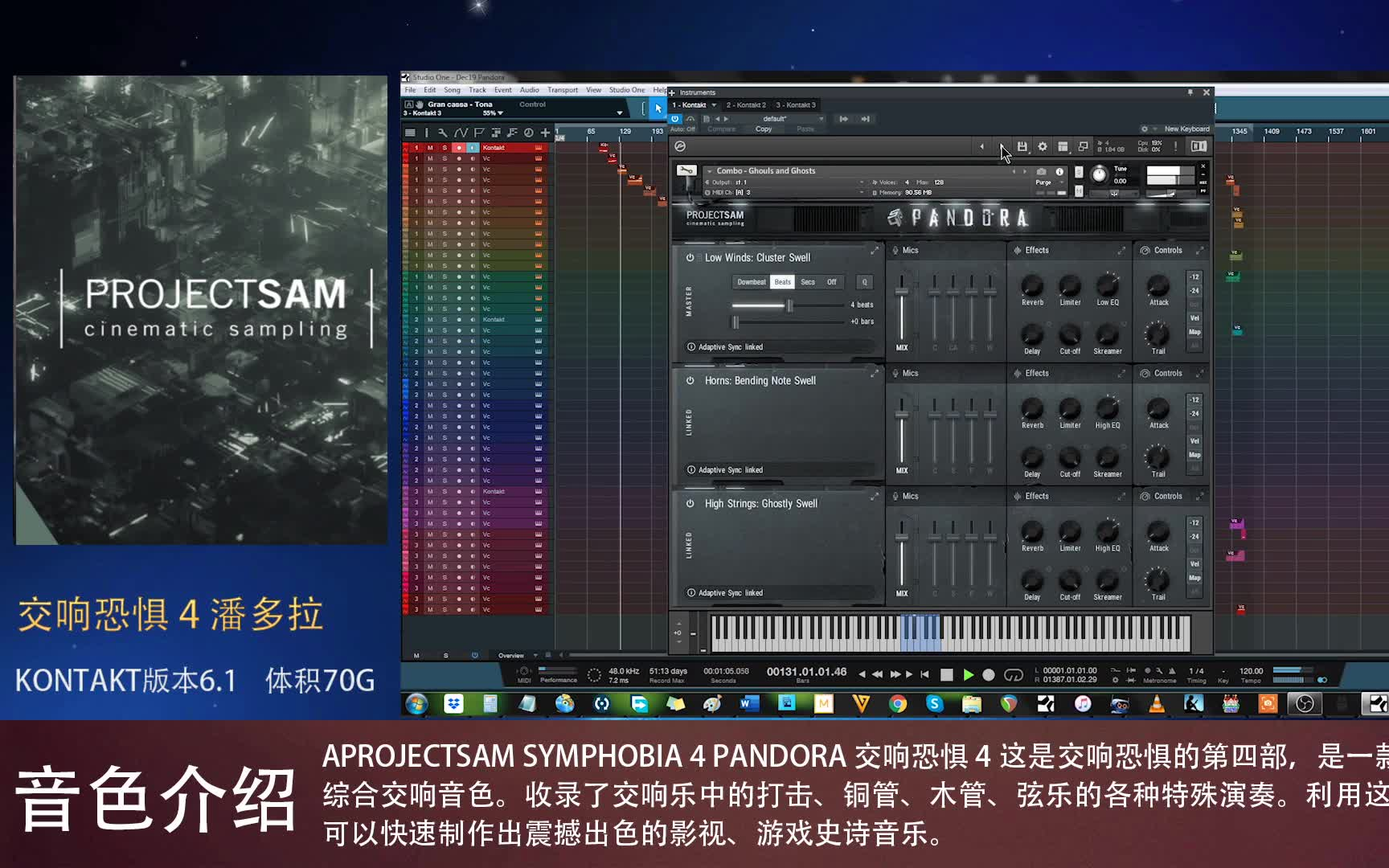The image size is (1389, 868).
Task: Click the Mics microphone icon on Low Winds
Action: pyautogui.click(x=895, y=250)
